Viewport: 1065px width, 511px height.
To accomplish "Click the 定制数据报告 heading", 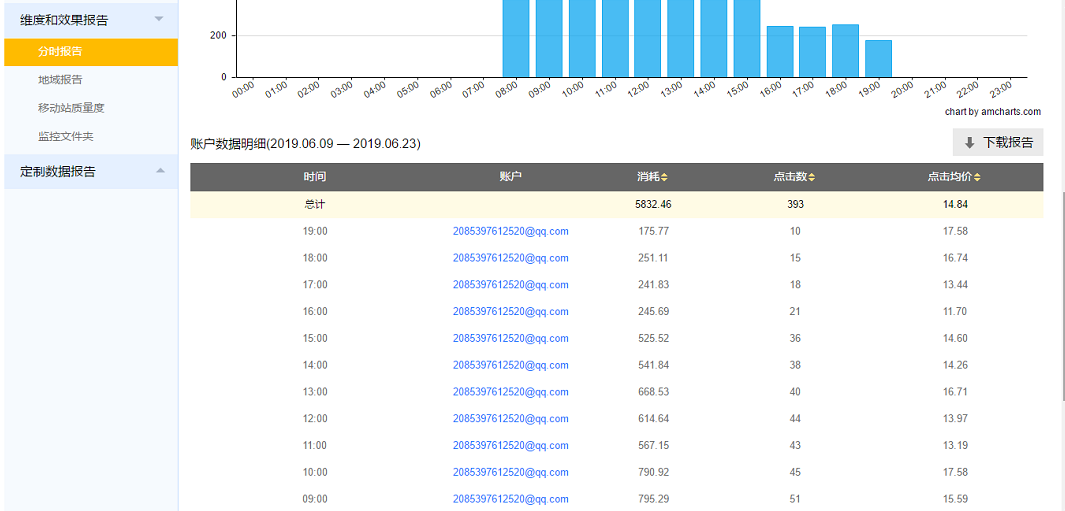I will pos(58,171).
